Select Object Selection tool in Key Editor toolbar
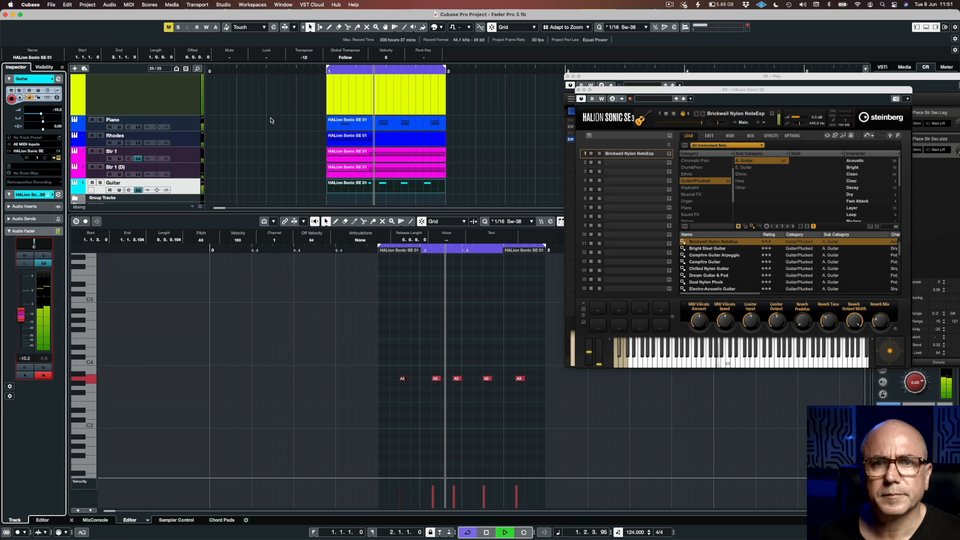The height and width of the screenshot is (540, 960). [326, 221]
